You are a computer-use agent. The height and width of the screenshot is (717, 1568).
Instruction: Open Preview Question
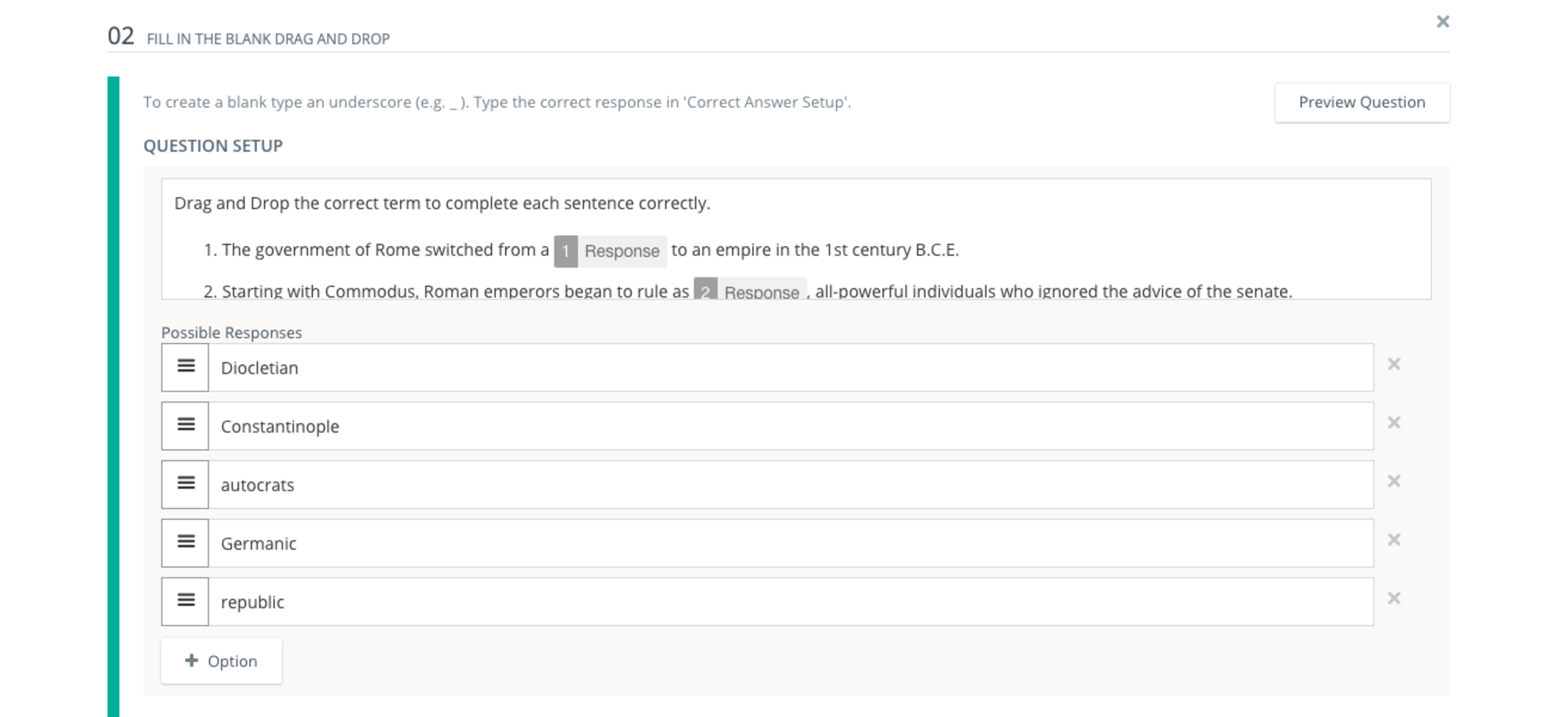click(x=1361, y=103)
